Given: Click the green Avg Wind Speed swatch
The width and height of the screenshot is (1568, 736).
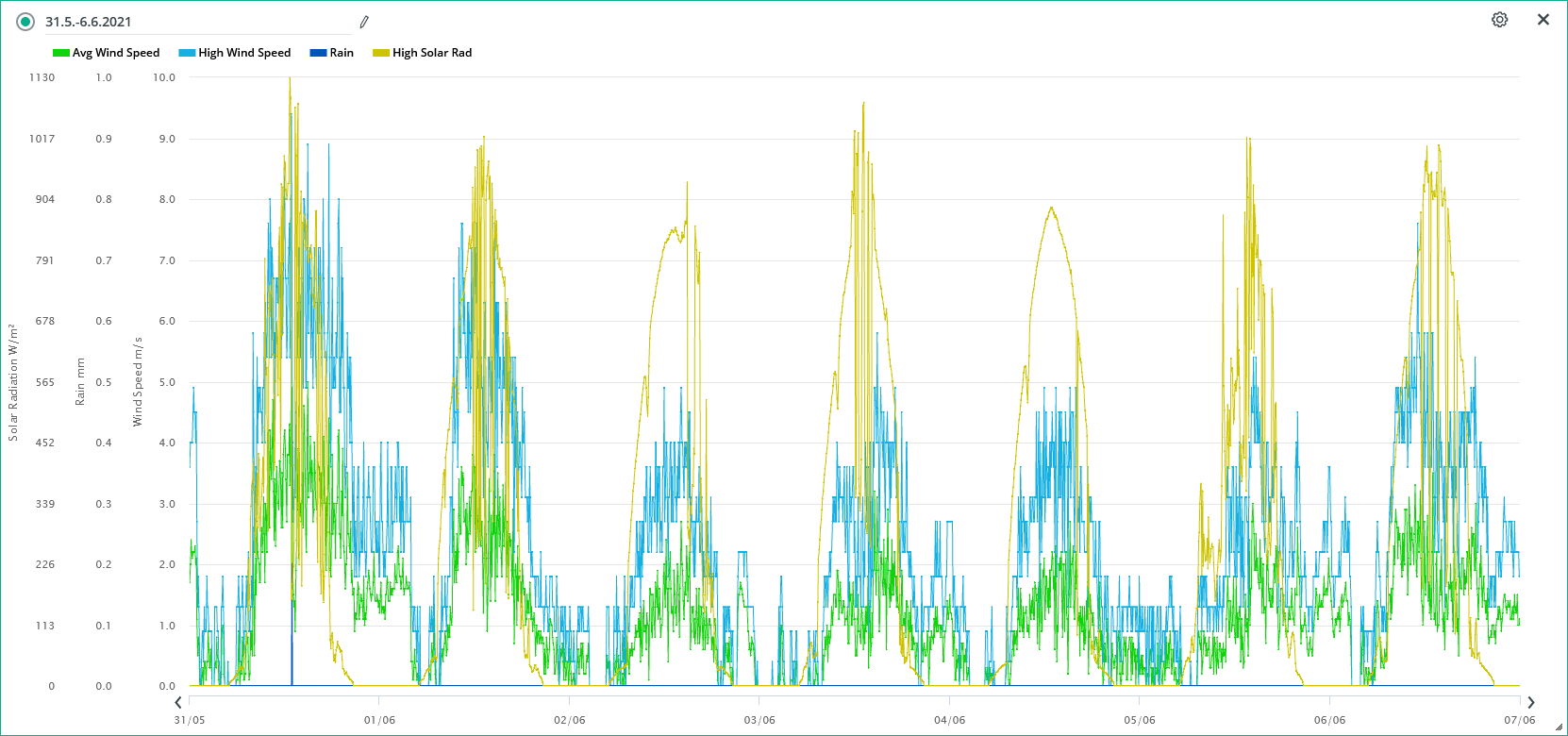Looking at the screenshot, I should tap(61, 53).
